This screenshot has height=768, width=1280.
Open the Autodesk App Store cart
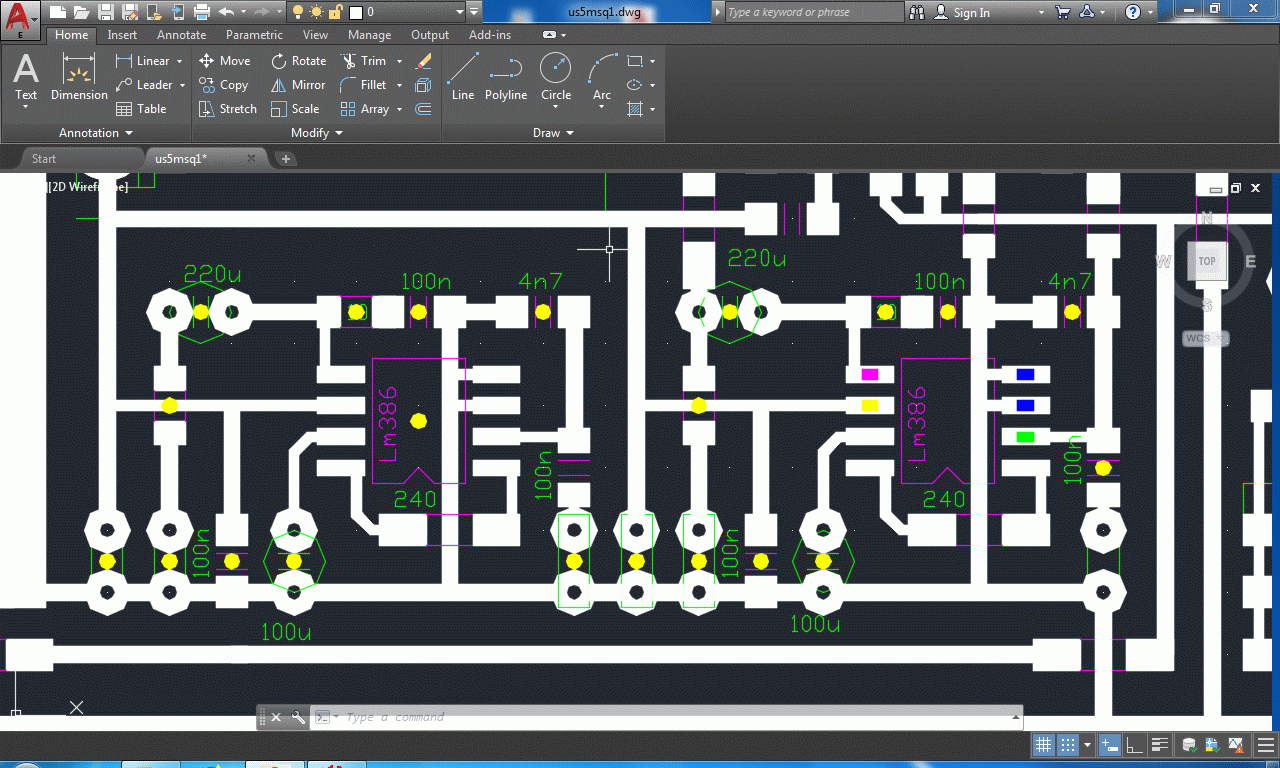pyautogui.click(x=1062, y=12)
